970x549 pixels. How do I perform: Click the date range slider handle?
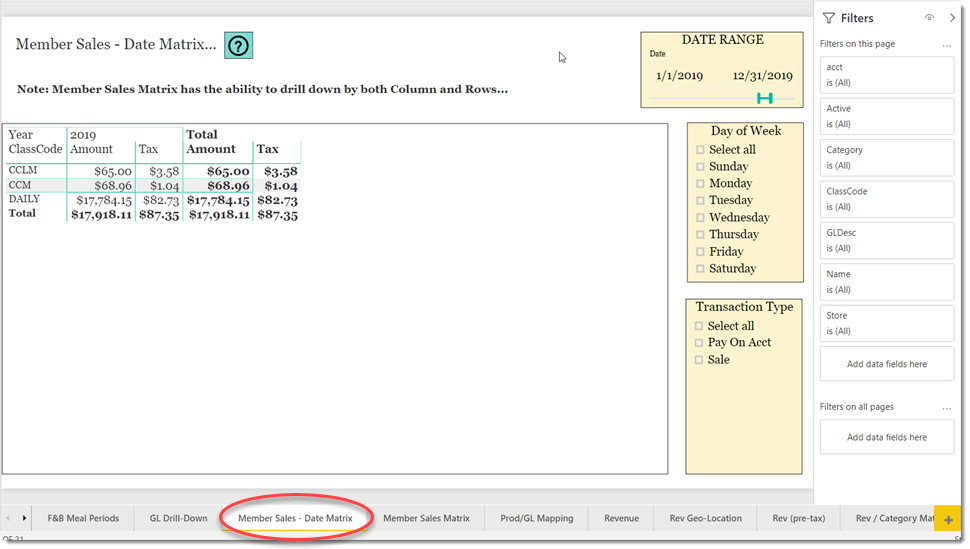click(765, 98)
